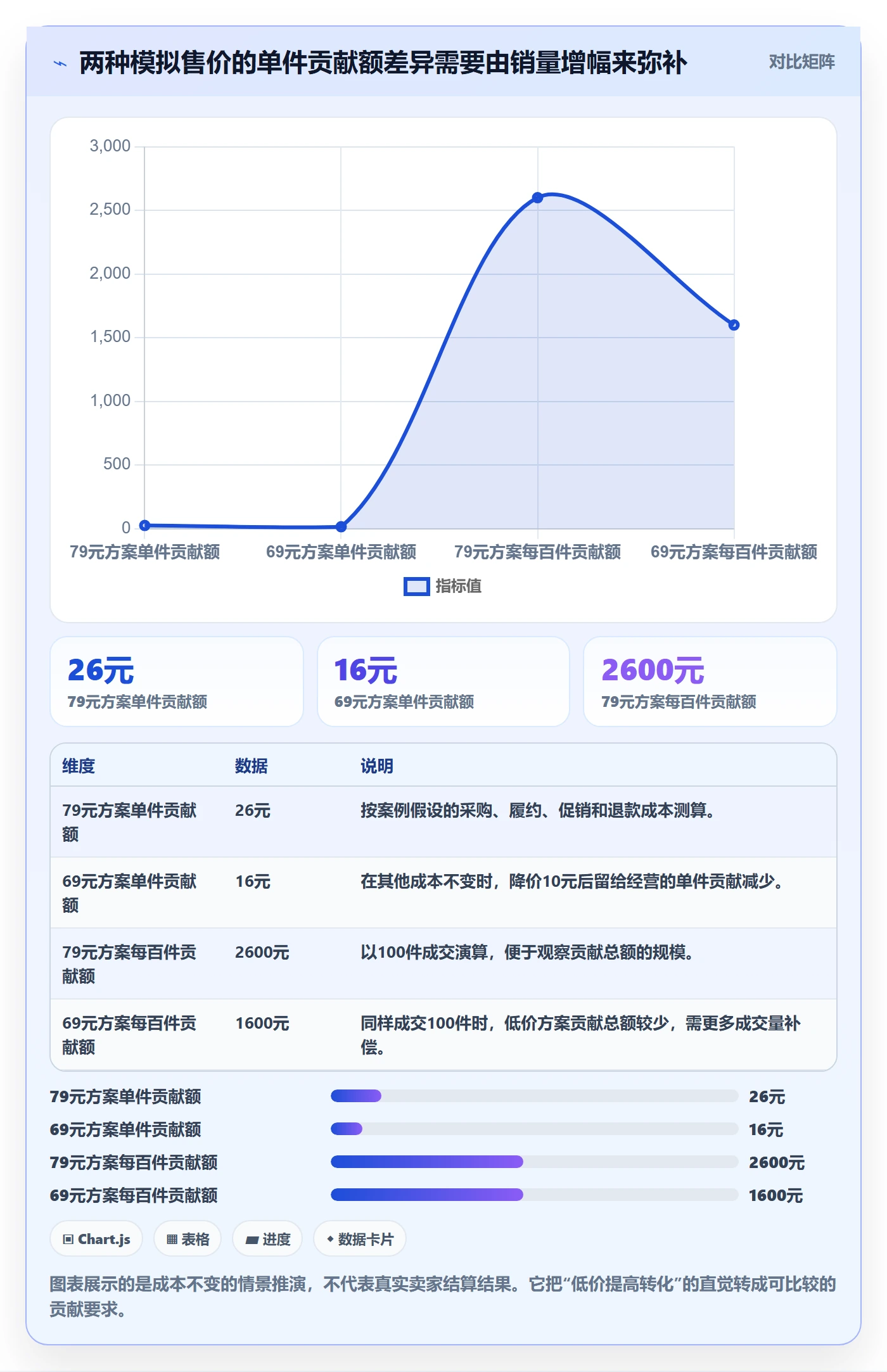Click the 1600元 cell in the table
Viewport: 887px width, 1372px height.
click(262, 1023)
